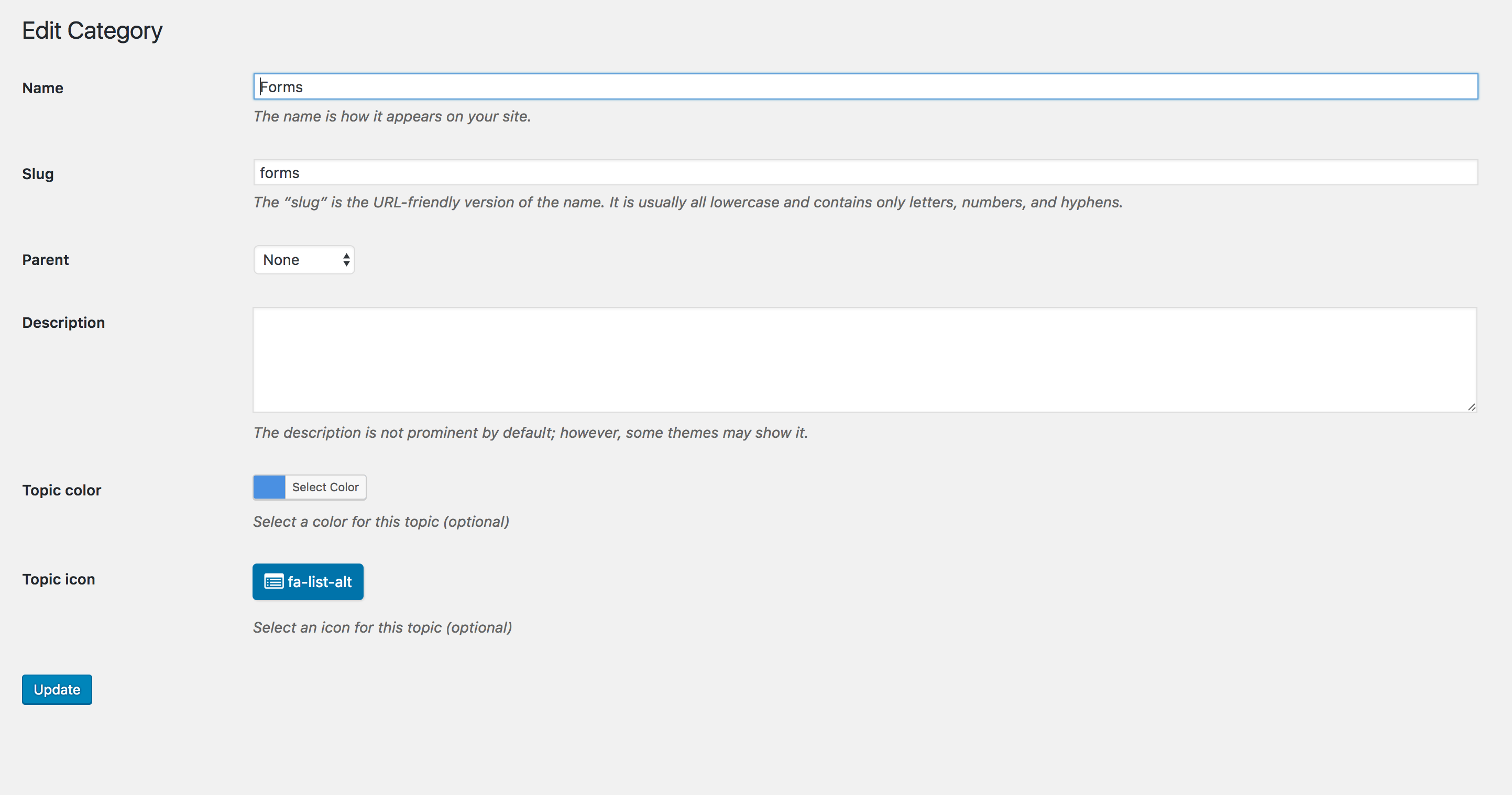This screenshot has height=795, width=1512.
Task: Click the Topic icon label
Action: 59,580
